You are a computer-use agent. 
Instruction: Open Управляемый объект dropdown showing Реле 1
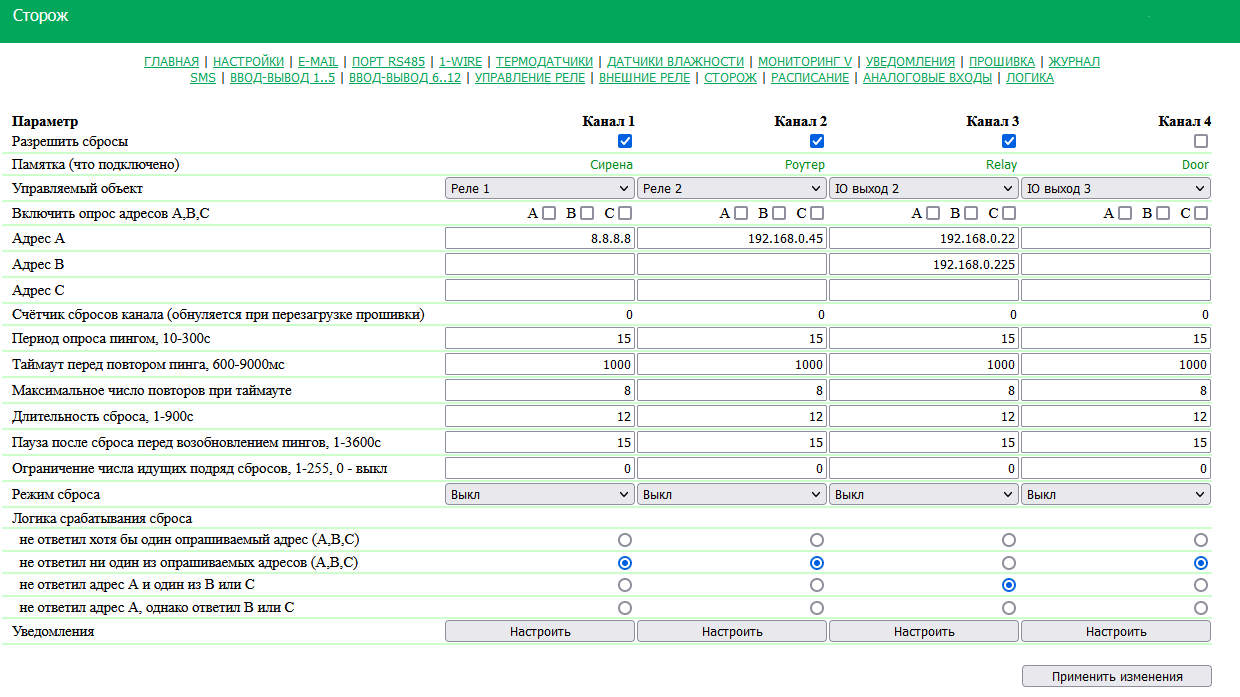539,188
